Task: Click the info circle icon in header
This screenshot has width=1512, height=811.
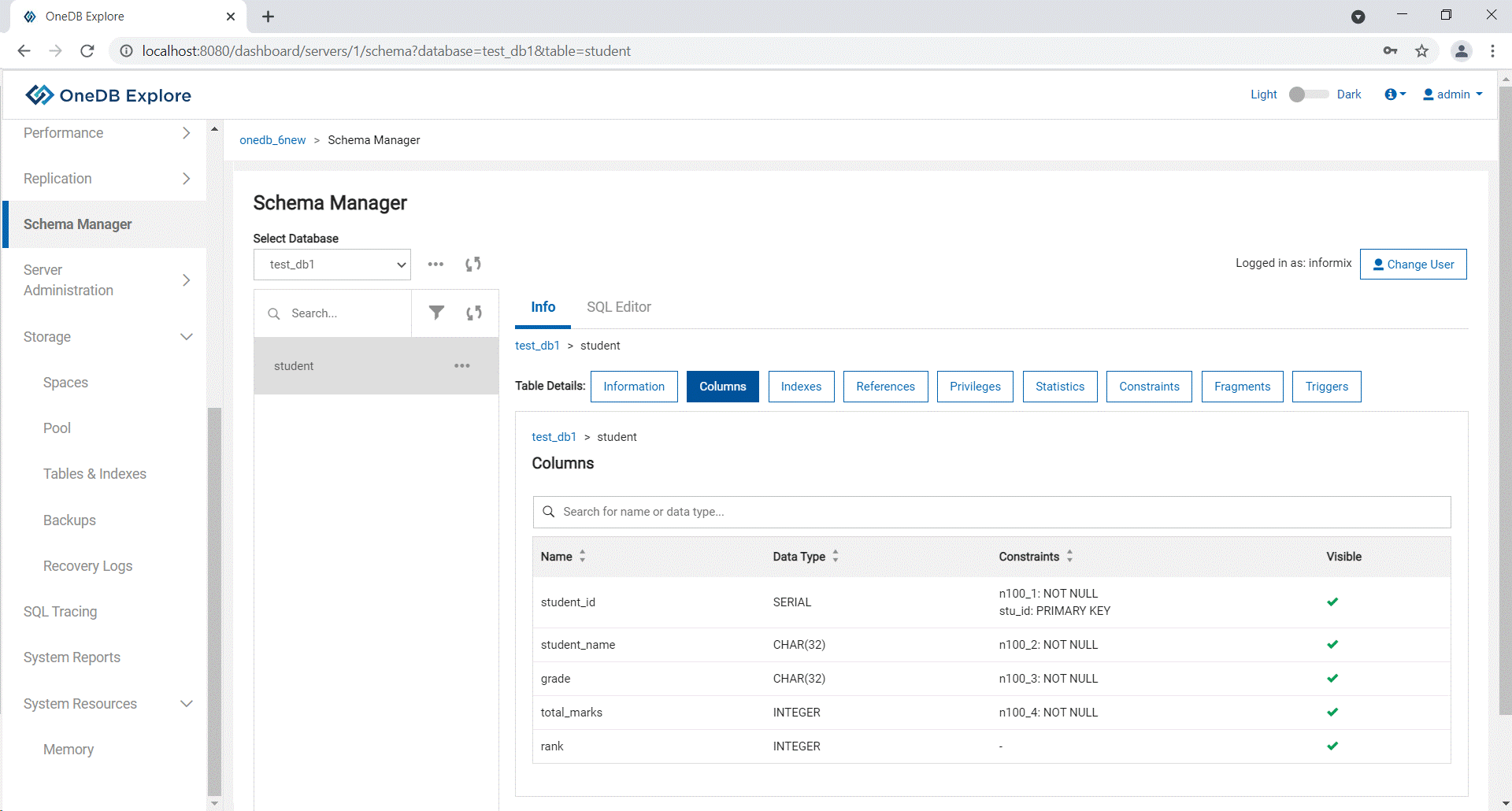Action: coord(1393,94)
